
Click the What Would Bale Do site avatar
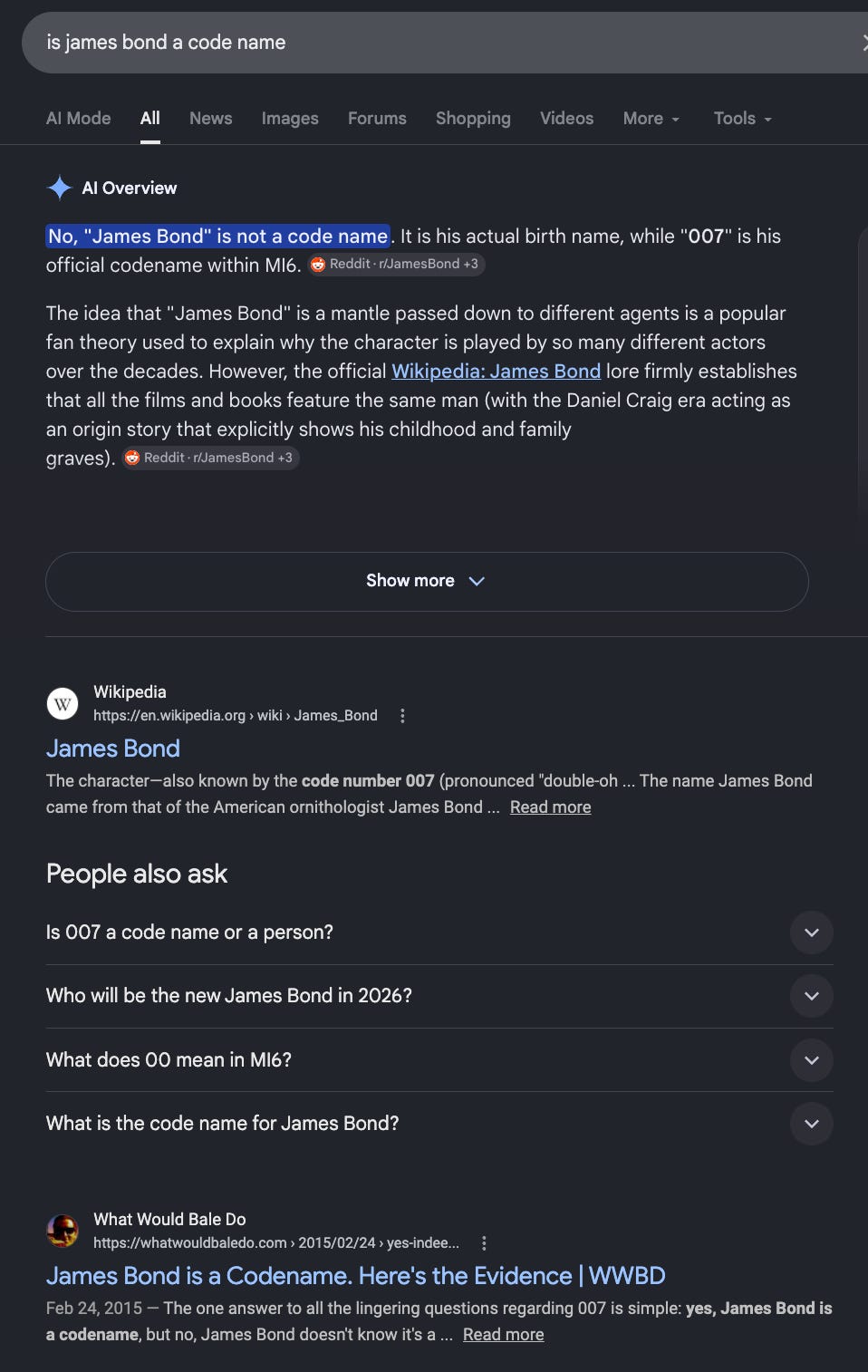(63, 1231)
